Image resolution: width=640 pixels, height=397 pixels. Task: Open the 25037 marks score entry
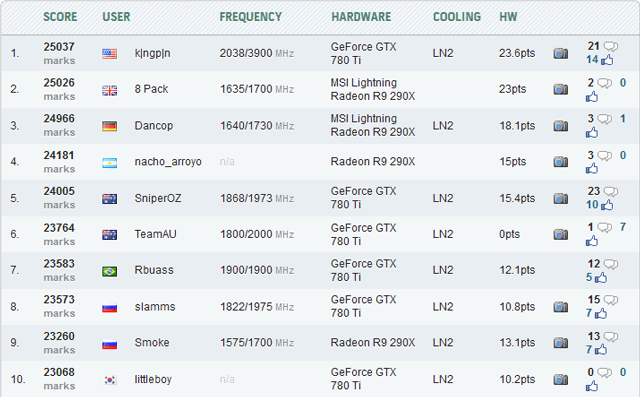[x=59, y=53]
